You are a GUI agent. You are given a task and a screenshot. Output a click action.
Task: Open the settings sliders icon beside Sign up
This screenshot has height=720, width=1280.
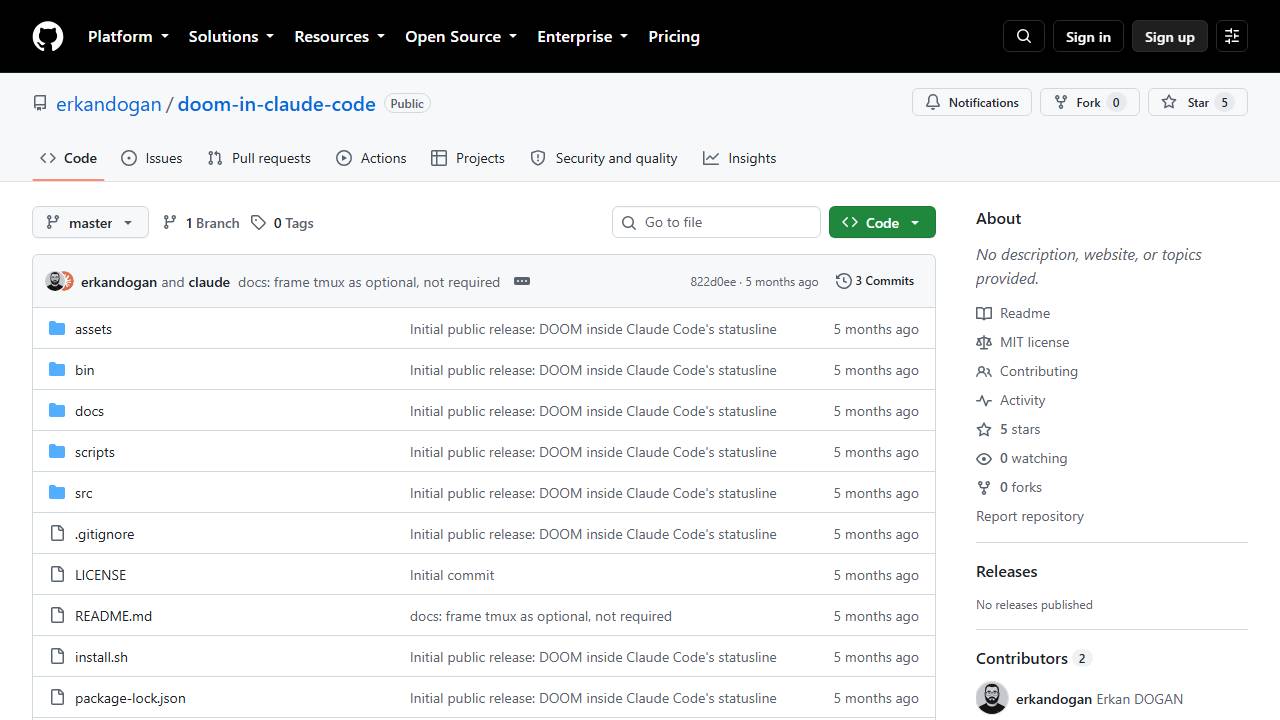1232,36
